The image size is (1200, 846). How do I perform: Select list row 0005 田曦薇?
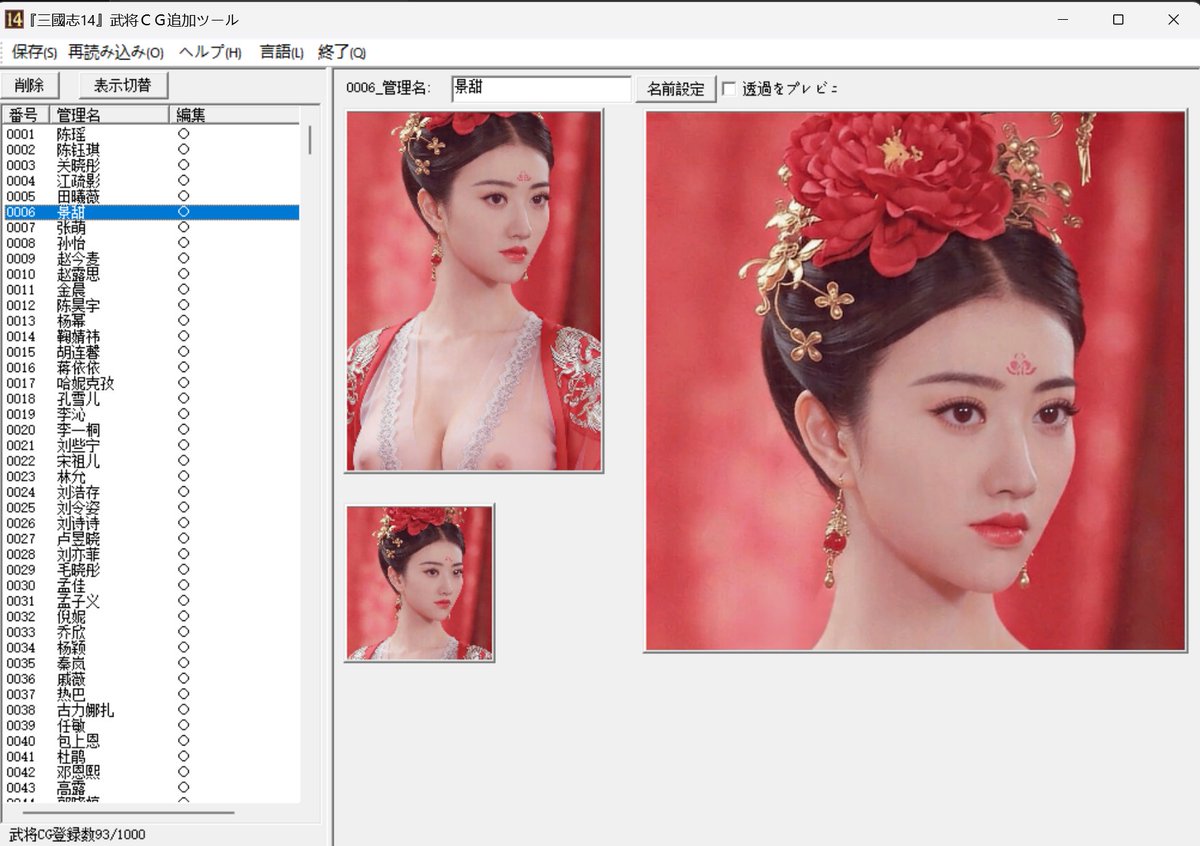point(151,196)
